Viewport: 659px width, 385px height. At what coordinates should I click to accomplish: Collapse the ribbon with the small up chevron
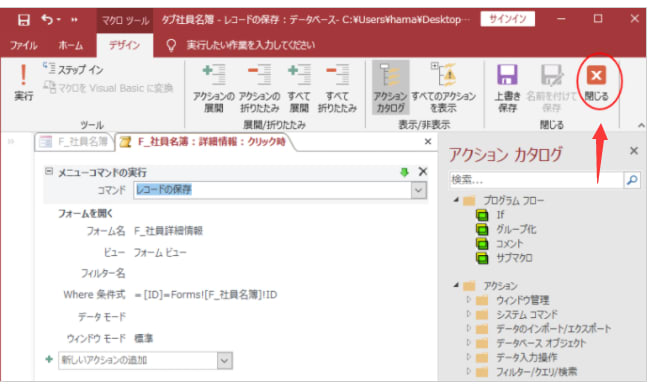tap(641, 125)
